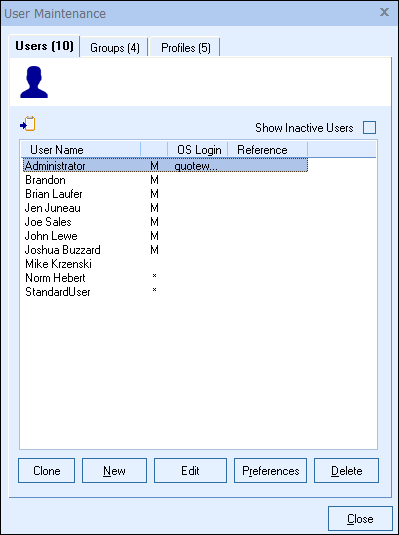Click the New user button
This screenshot has height=535, width=399.
coord(114,471)
